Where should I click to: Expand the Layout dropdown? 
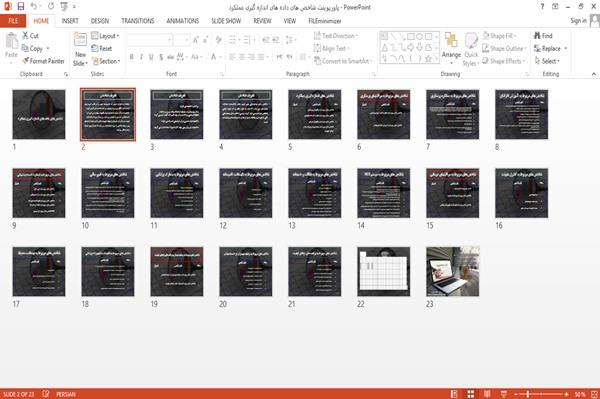tap(106, 36)
